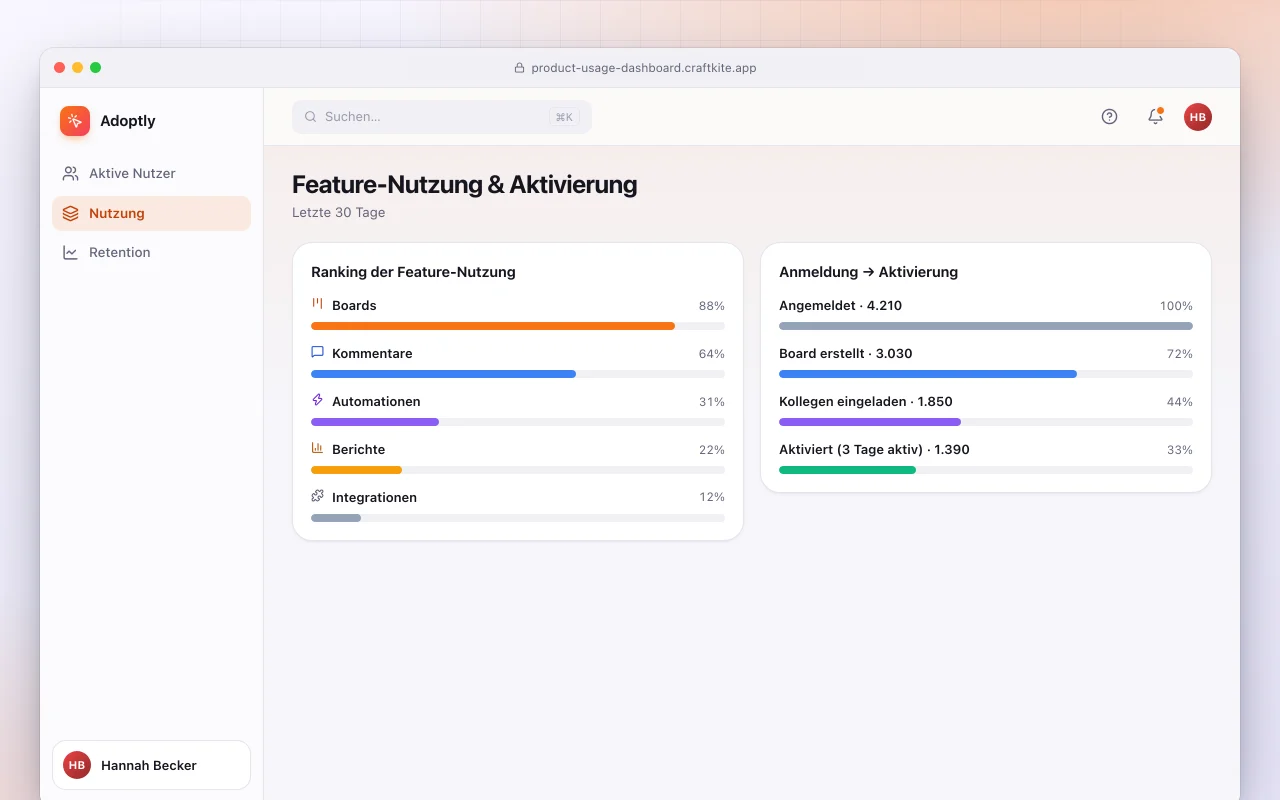
Task: Click the Ranking der Feature-Nutzung title
Action: [413, 272]
